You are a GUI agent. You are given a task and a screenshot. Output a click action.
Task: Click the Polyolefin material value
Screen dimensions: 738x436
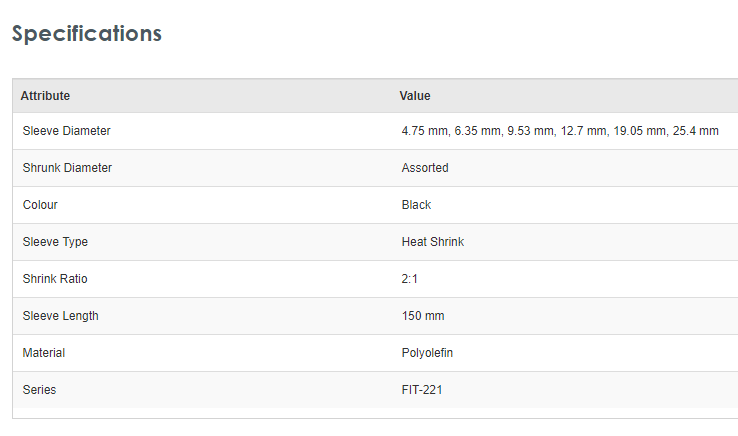click(x=427, y=353)
